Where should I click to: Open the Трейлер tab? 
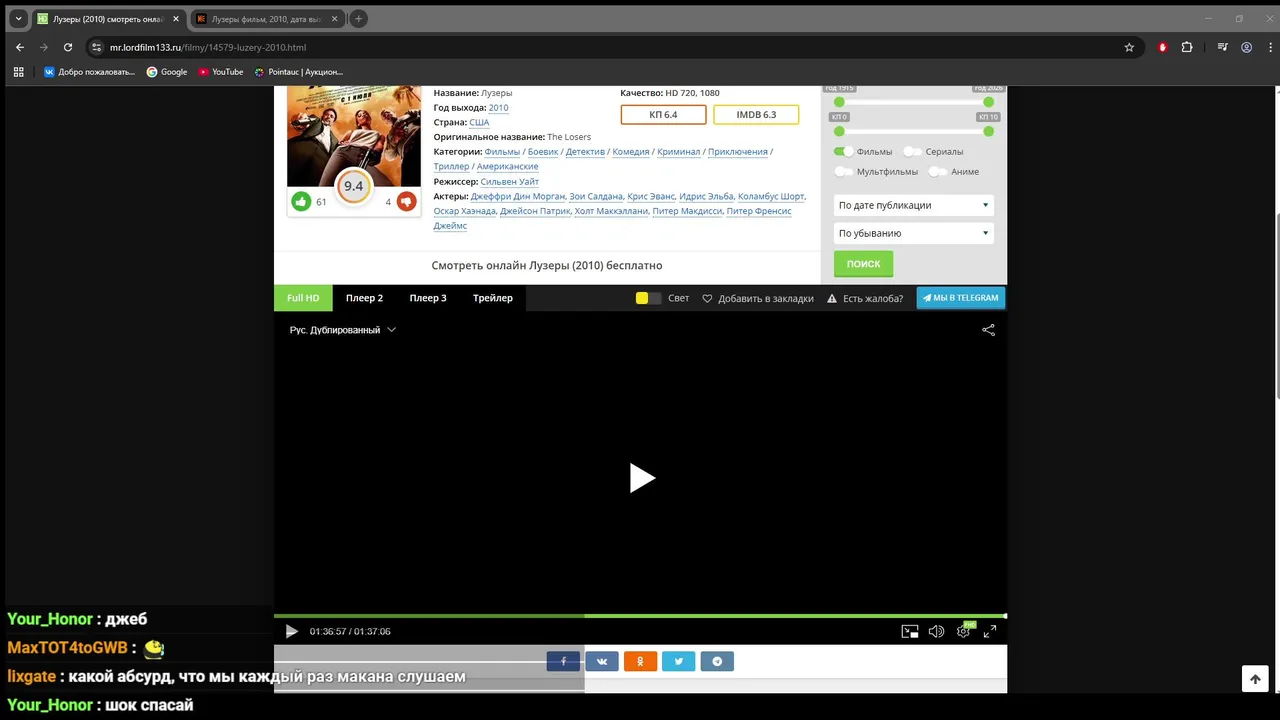pos(493,298)
